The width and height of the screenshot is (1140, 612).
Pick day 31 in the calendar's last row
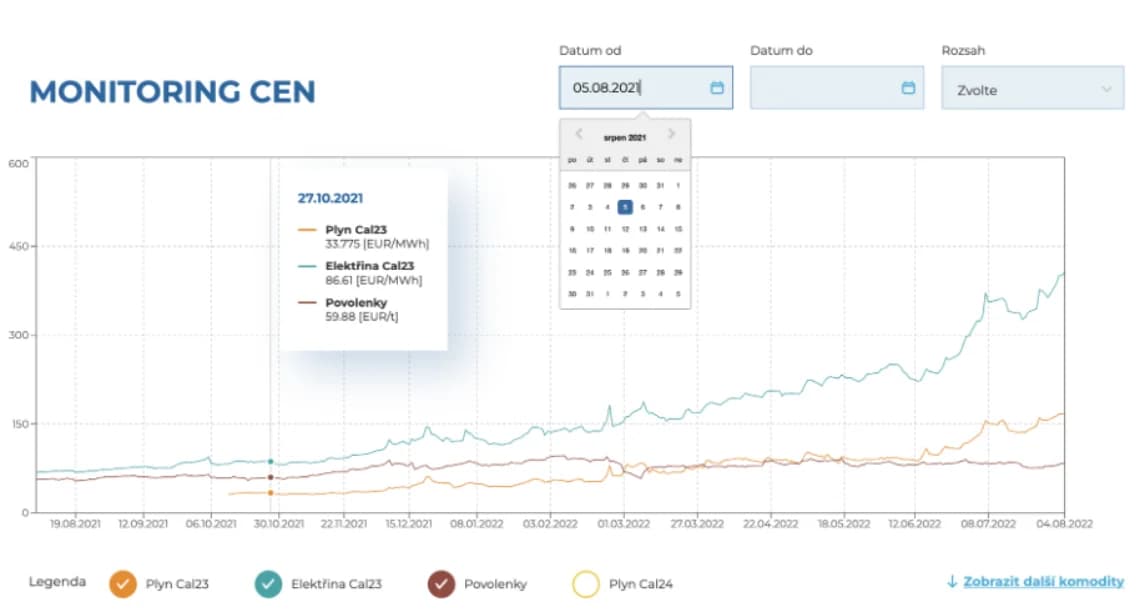pos(590,294)
